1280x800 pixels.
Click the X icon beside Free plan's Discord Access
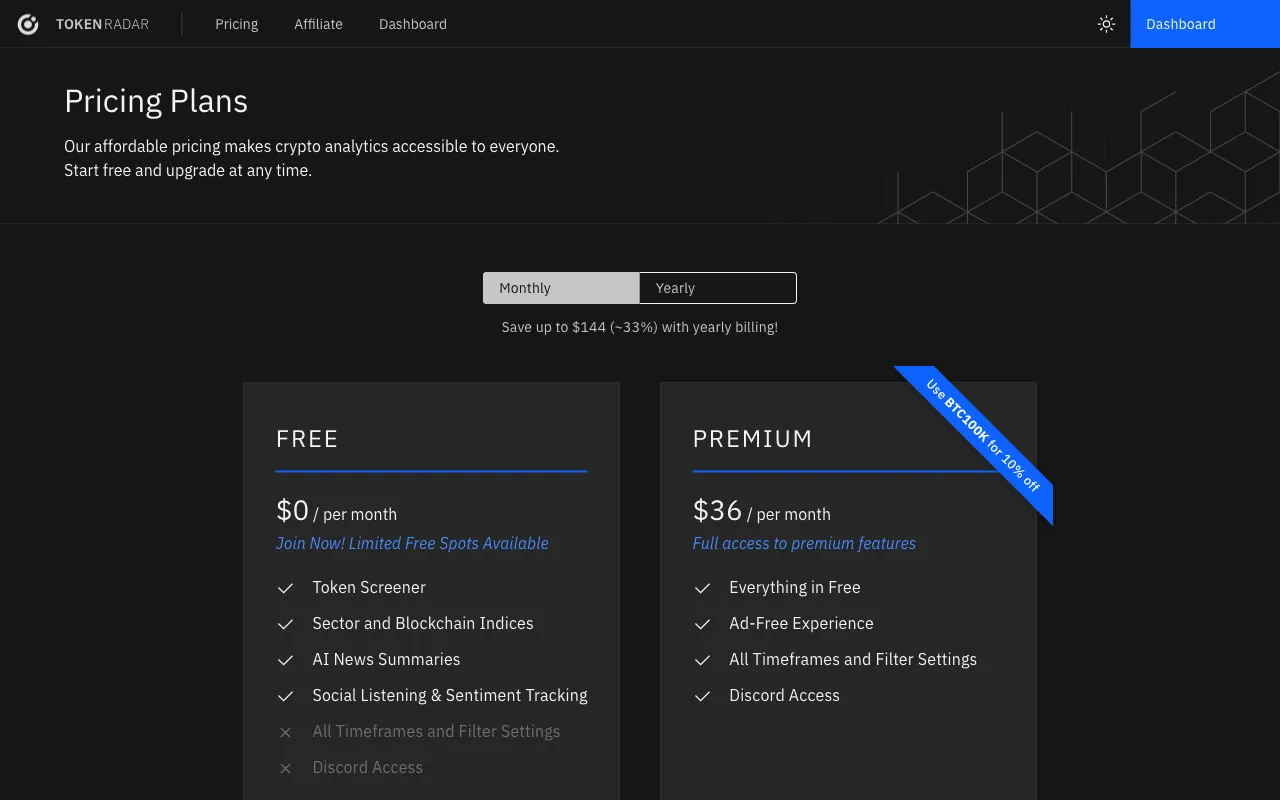click(x=285, y=768)
